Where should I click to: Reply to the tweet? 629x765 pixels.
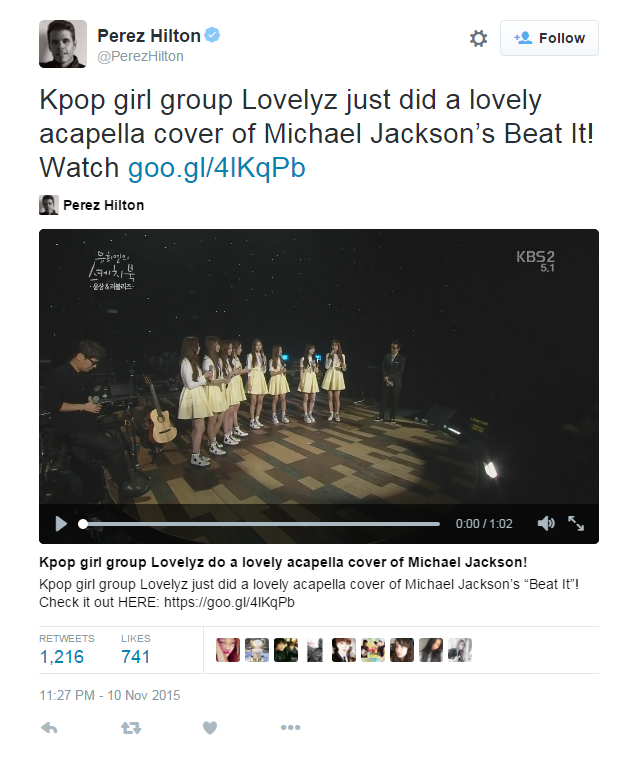coord(49,728)
